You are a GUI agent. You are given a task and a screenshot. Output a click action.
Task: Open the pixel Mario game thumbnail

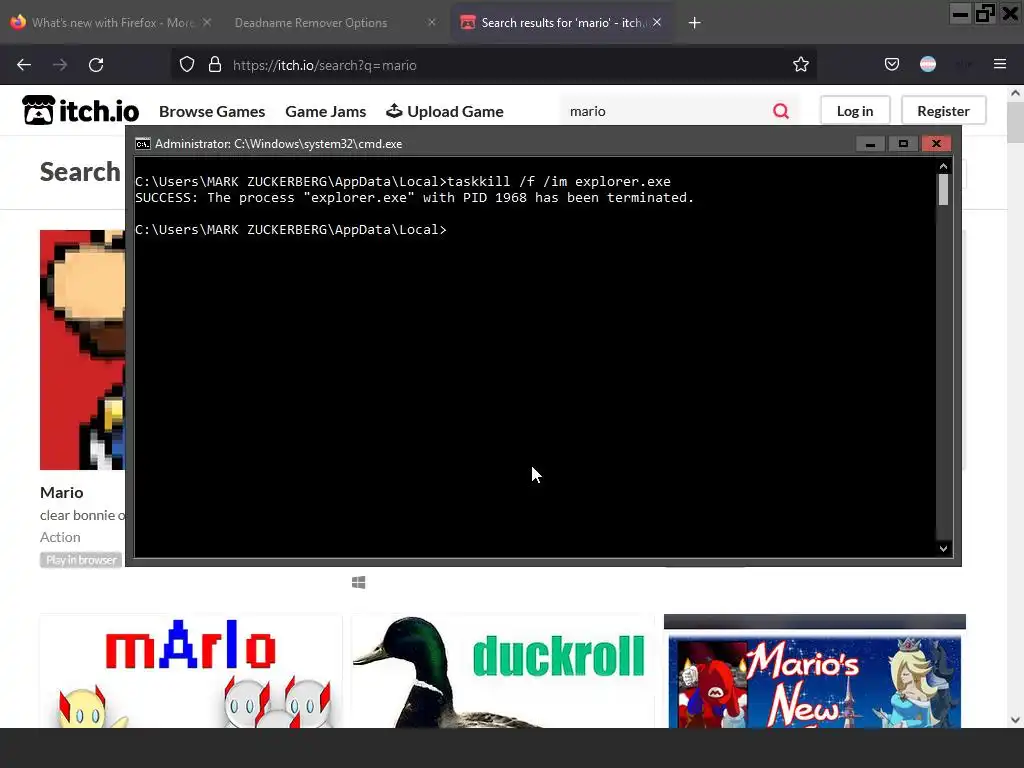[82, 349]
